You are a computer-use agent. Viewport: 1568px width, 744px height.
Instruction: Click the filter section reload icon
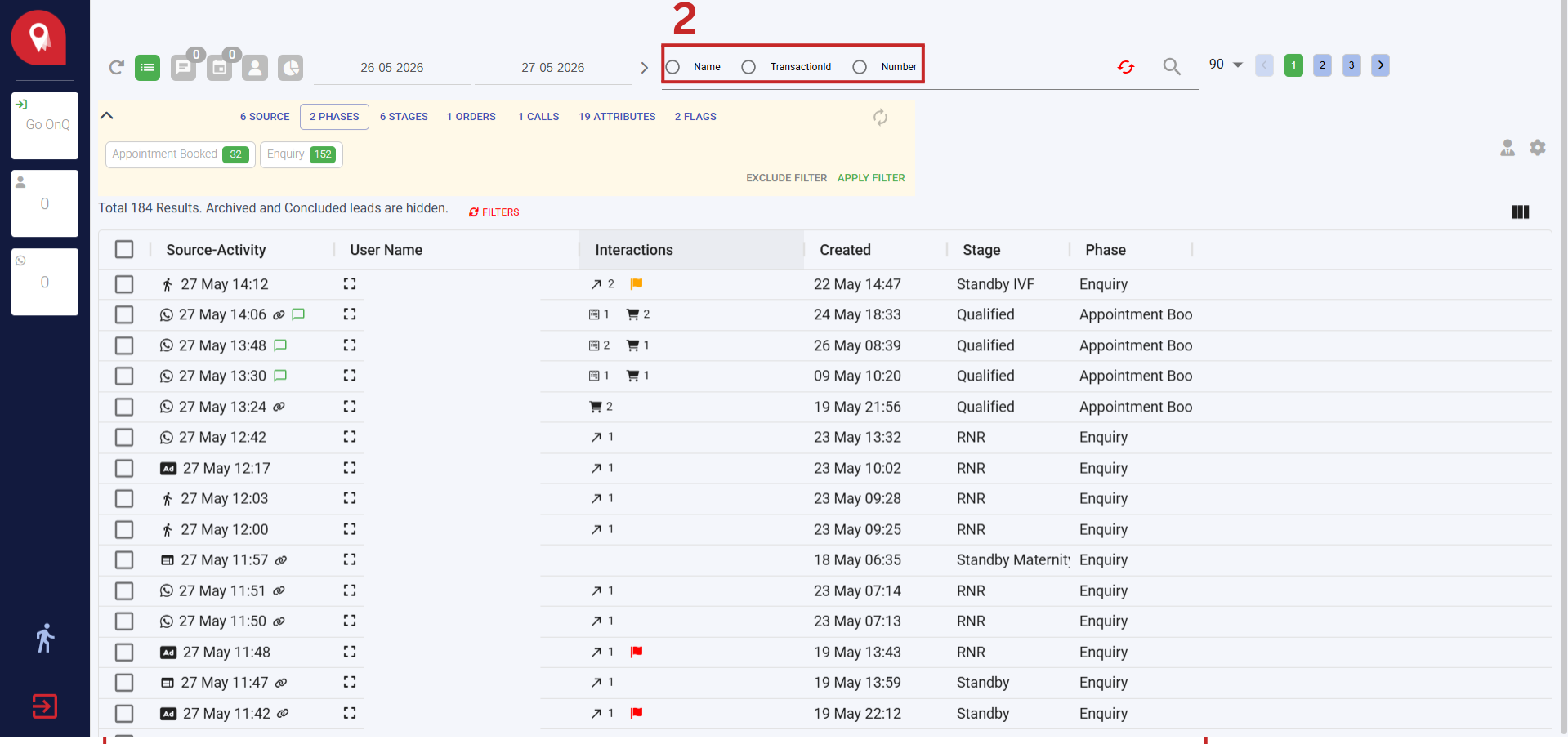point(880,117)
